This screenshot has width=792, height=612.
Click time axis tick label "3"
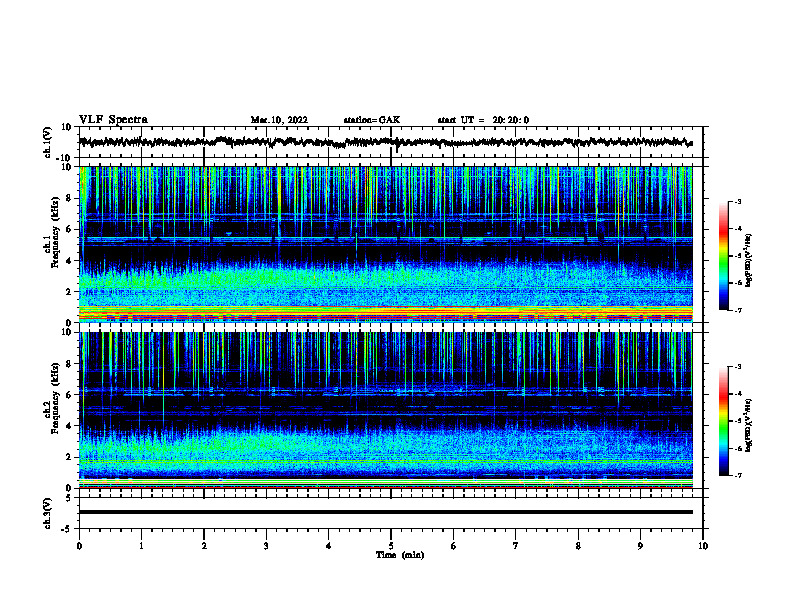pos(266,546)
